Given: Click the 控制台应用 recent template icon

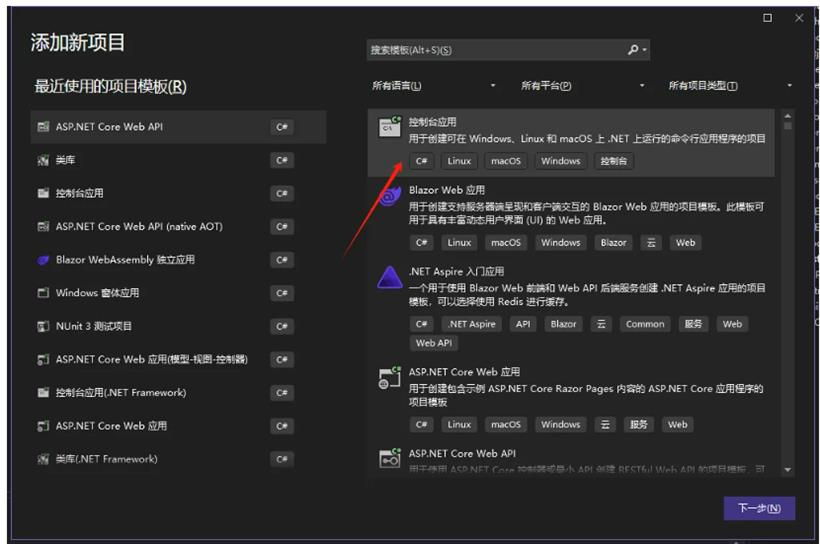Looking at the screenshot, I should coord(43,193).
